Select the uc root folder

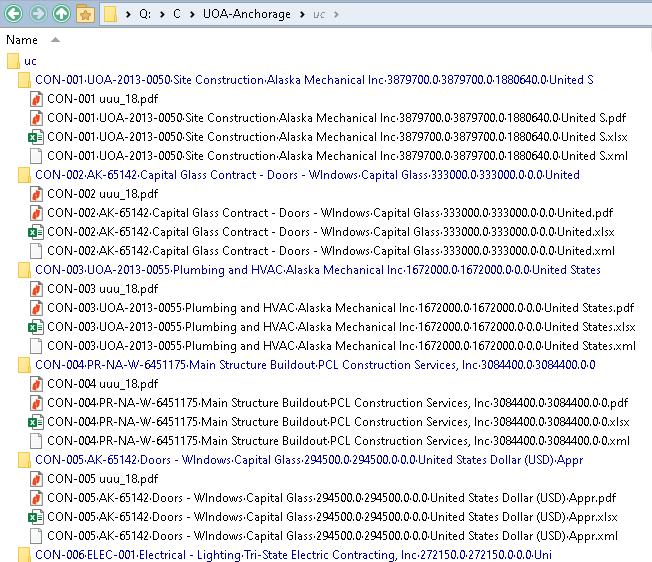tap(30, 61)
